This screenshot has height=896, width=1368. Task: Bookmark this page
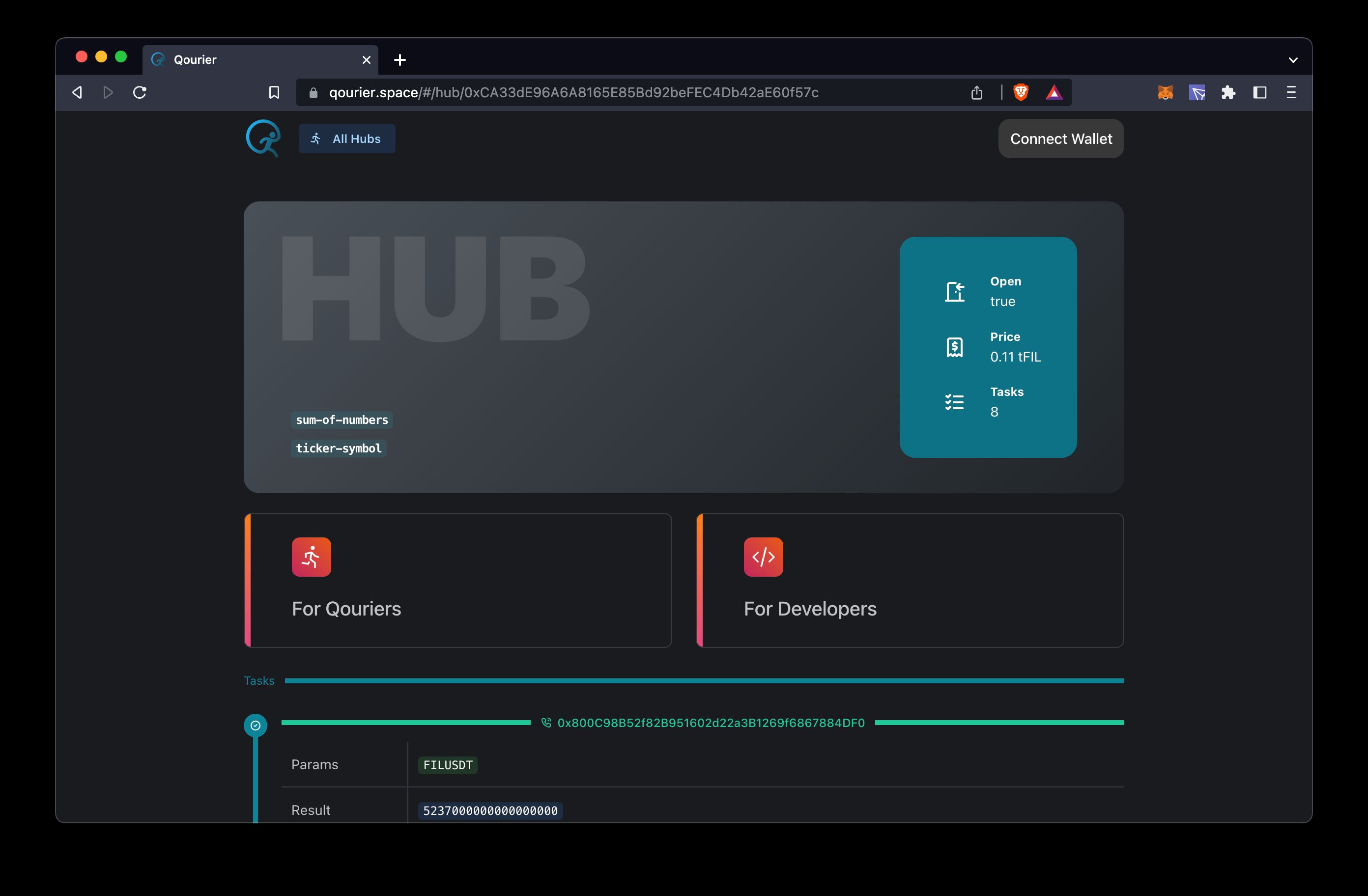coord(274,92)
